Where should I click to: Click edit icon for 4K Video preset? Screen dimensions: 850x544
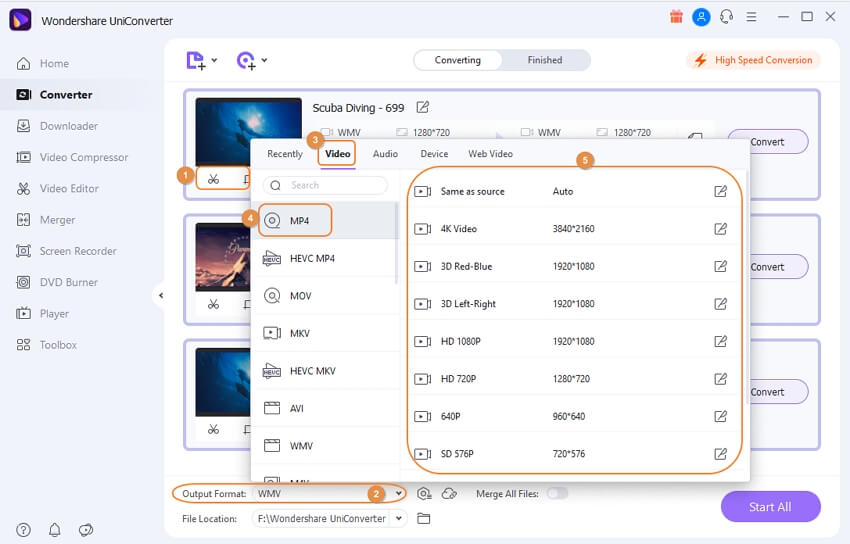720,229
